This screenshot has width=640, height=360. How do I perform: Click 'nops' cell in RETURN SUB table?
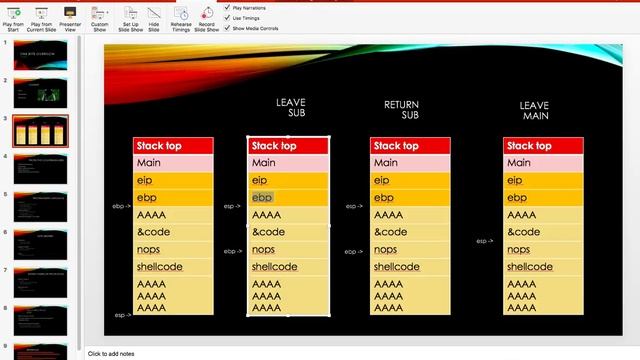tap(410, 249)
